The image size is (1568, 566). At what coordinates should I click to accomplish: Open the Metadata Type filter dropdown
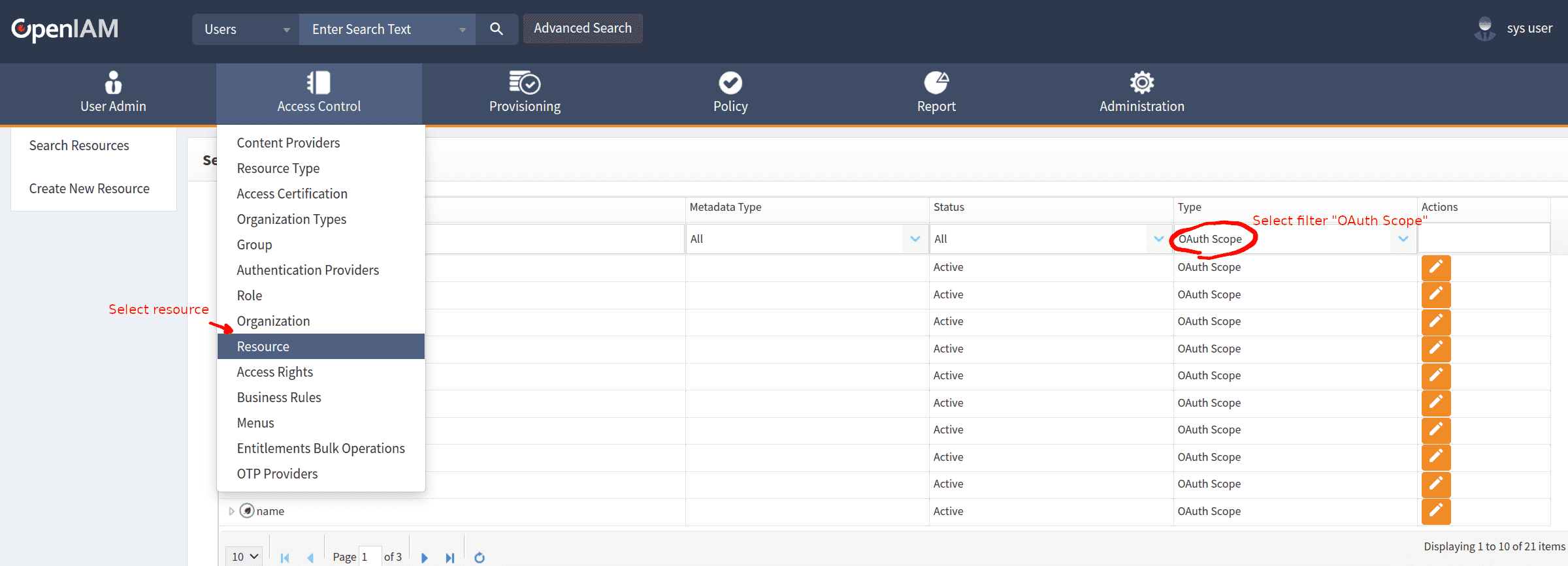point(915,239)
